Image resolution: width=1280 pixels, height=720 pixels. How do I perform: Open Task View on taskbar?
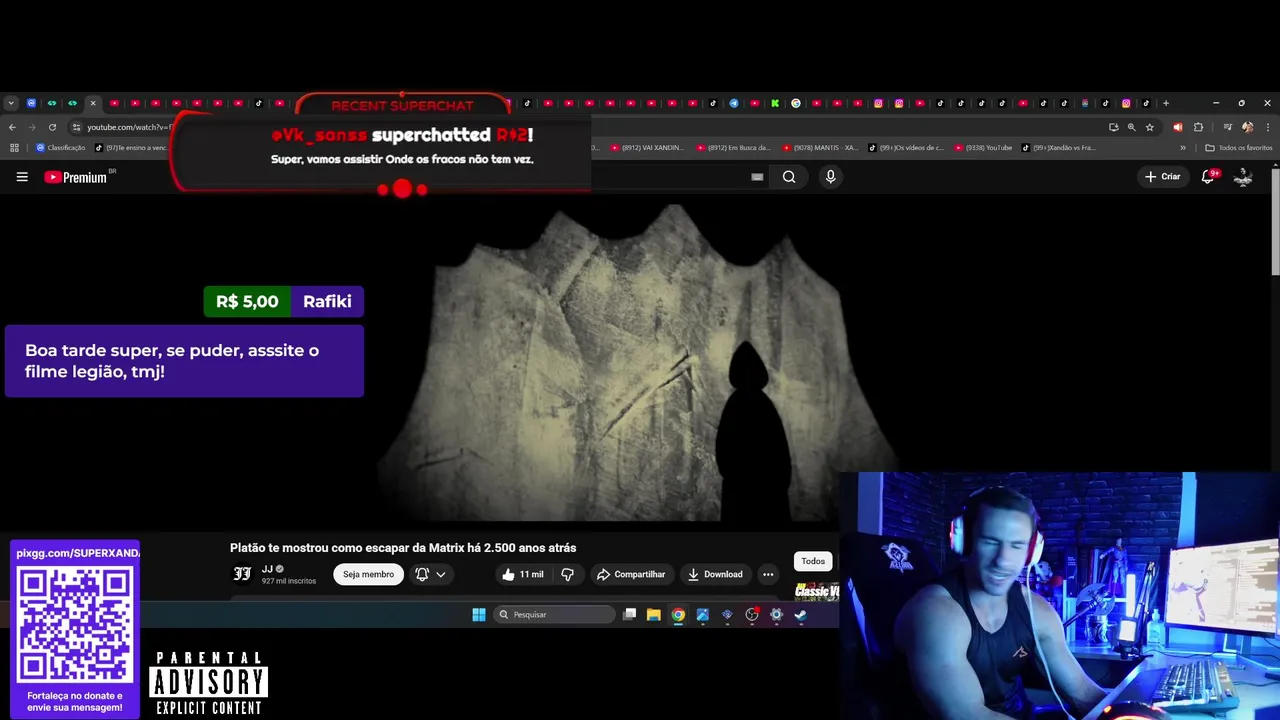(629, 614)
